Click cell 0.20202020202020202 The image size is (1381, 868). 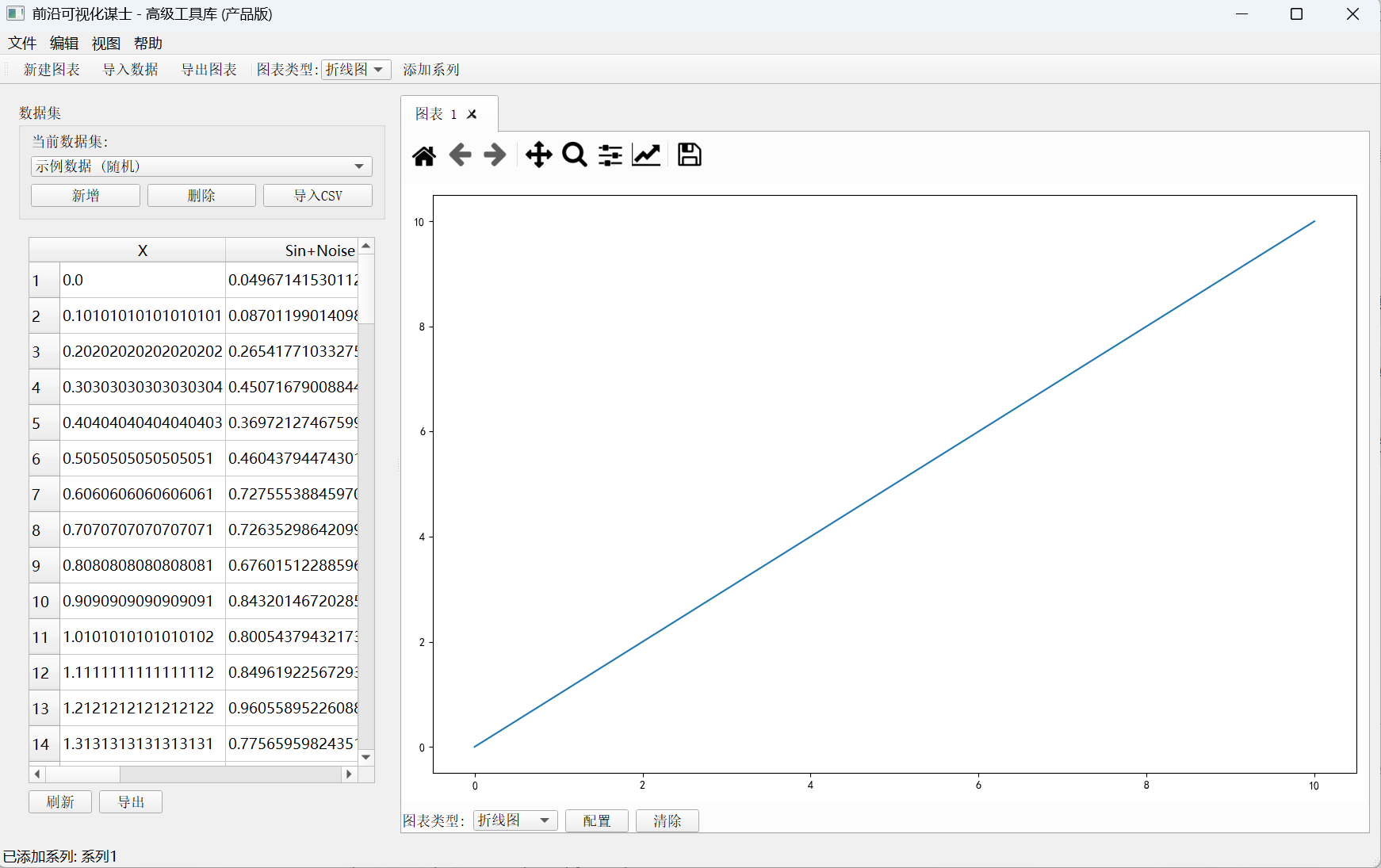pyautogui.click(x=143, y=352)
